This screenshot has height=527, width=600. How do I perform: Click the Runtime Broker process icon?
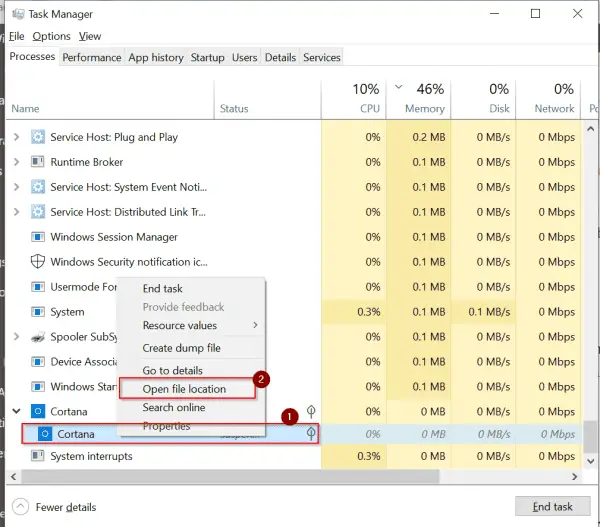point(38,162)
